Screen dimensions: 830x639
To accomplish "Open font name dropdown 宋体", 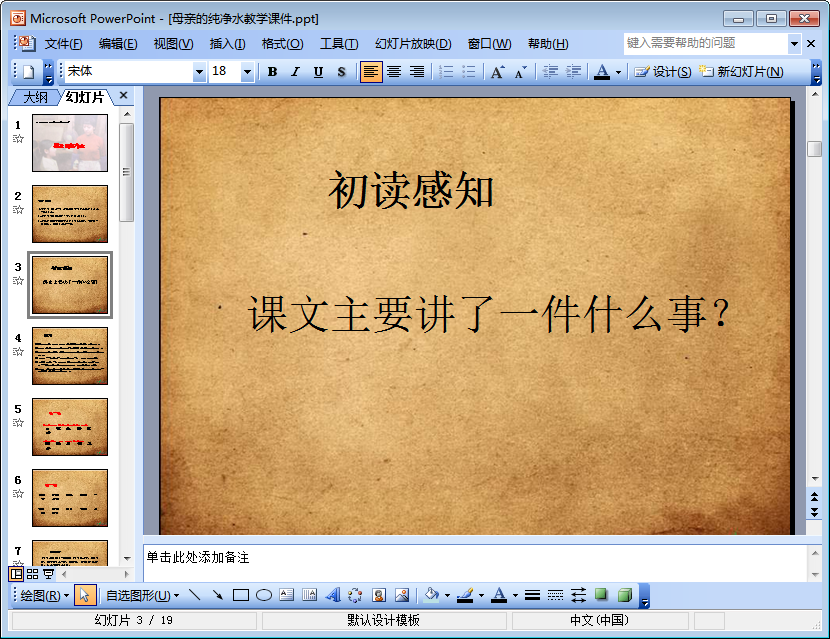I will coord(199,71).
